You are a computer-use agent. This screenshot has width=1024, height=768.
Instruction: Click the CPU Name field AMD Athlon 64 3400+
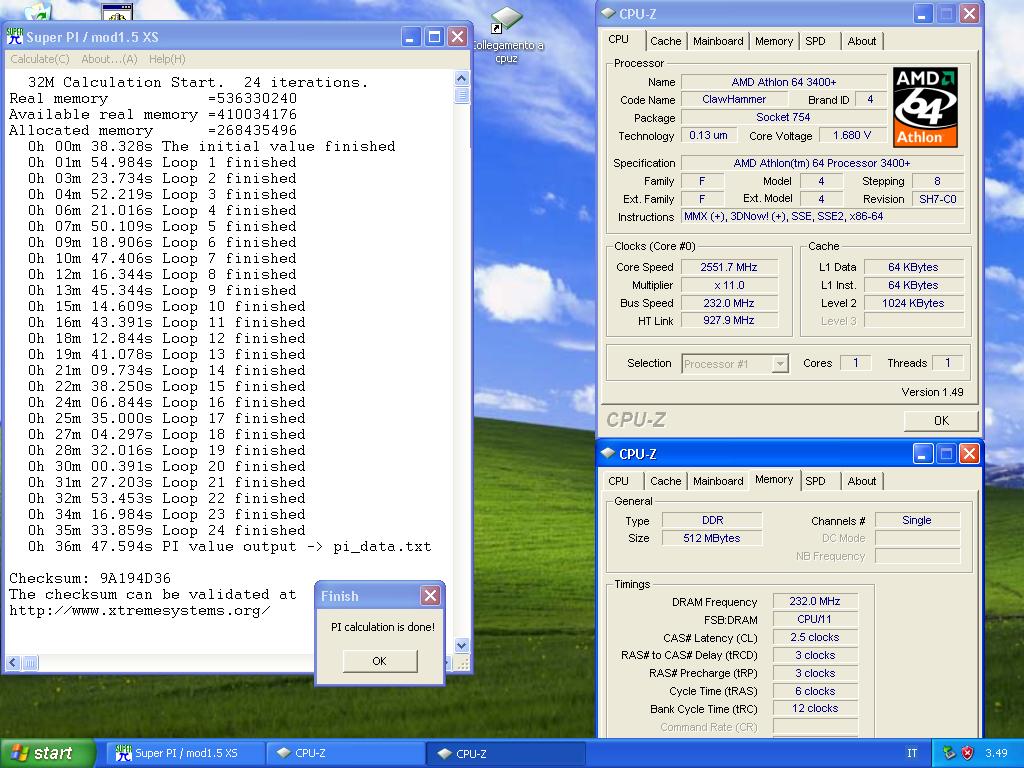[x=784, y=82]
